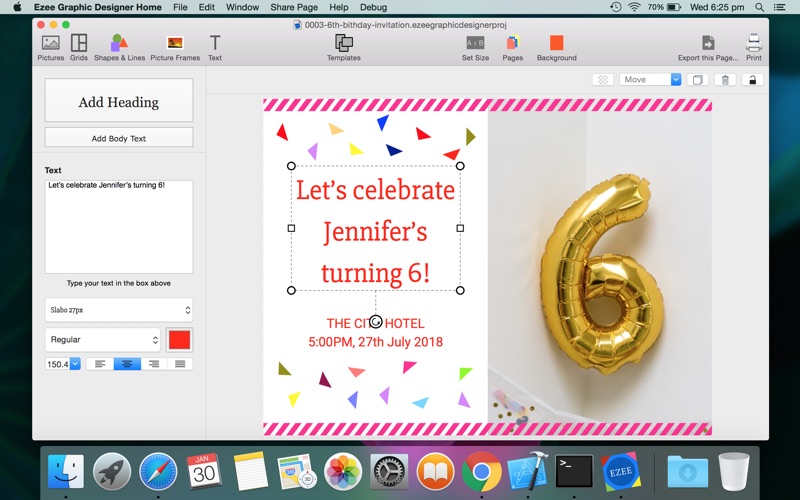Click the Picture Frames icon
This screenshot has width=800, height=500.
[x=175, y=44]
